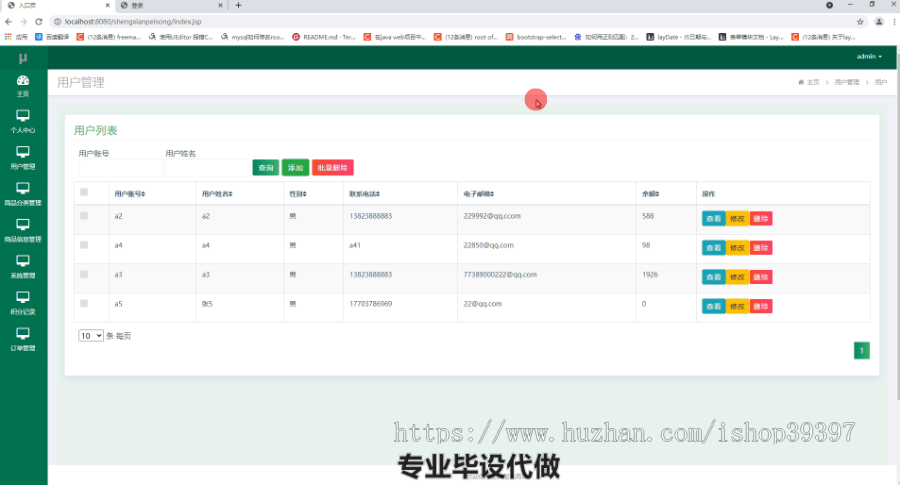Open 订单管理 in the sidebar
The height and width of the screenshot is (485, 900).
tap(23, 339)
